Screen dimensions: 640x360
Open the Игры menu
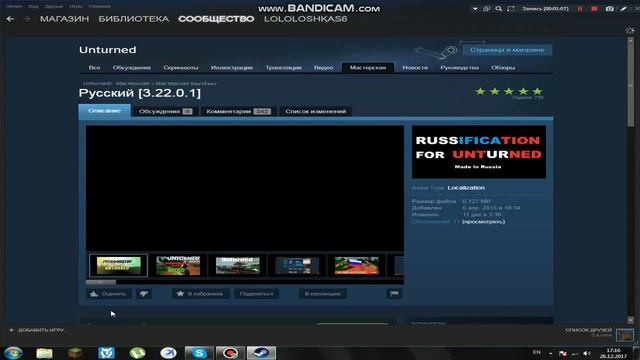tap(76, 6)
